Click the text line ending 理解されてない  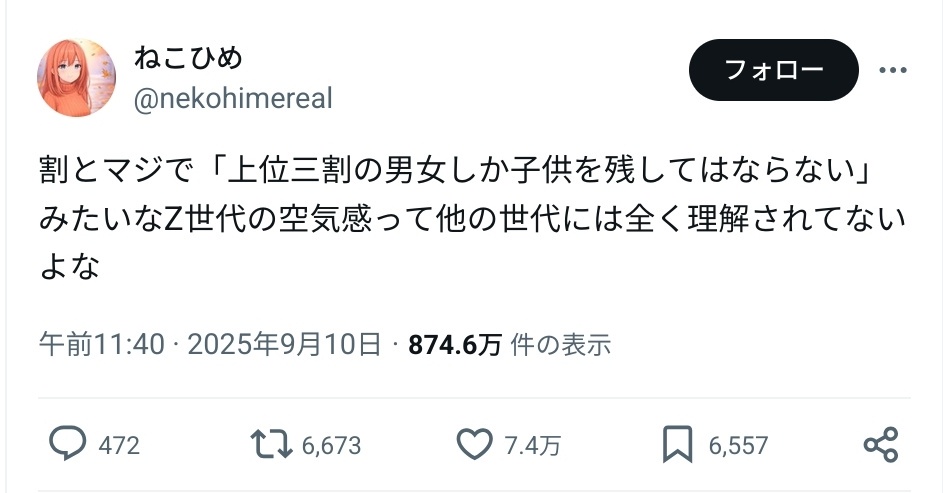(x=472, y=218)
